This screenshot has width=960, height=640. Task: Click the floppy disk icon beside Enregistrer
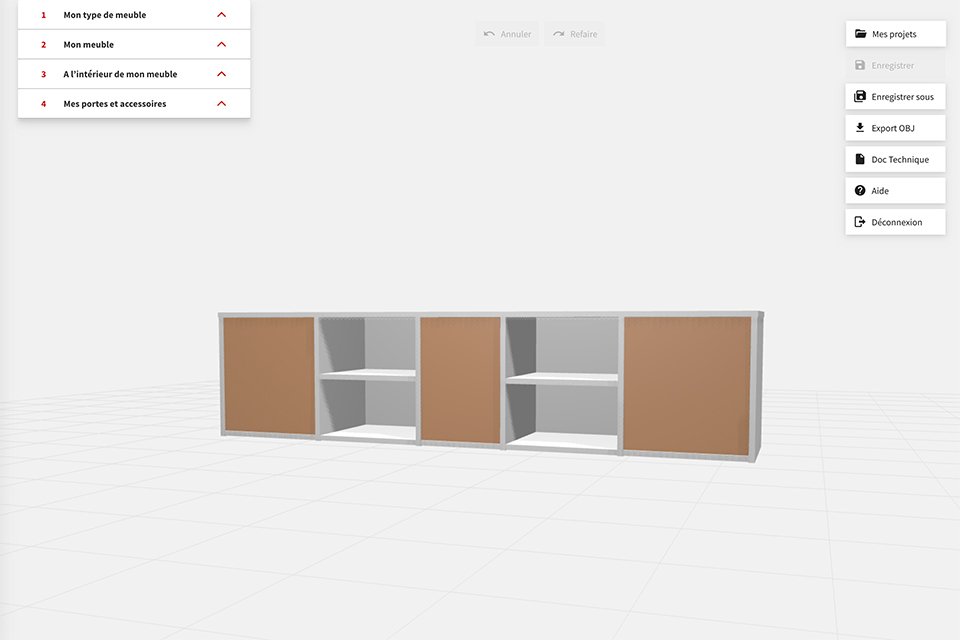pyautogui.click(x=860, y=65)
